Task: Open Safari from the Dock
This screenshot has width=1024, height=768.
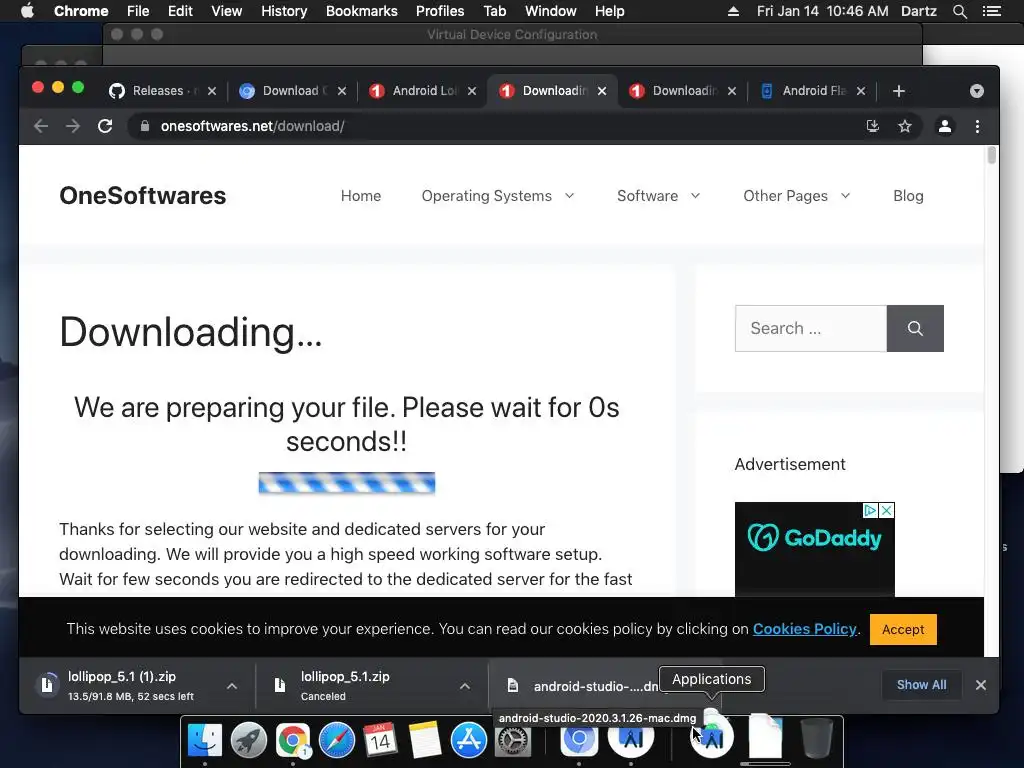Action: coord(336,740)
